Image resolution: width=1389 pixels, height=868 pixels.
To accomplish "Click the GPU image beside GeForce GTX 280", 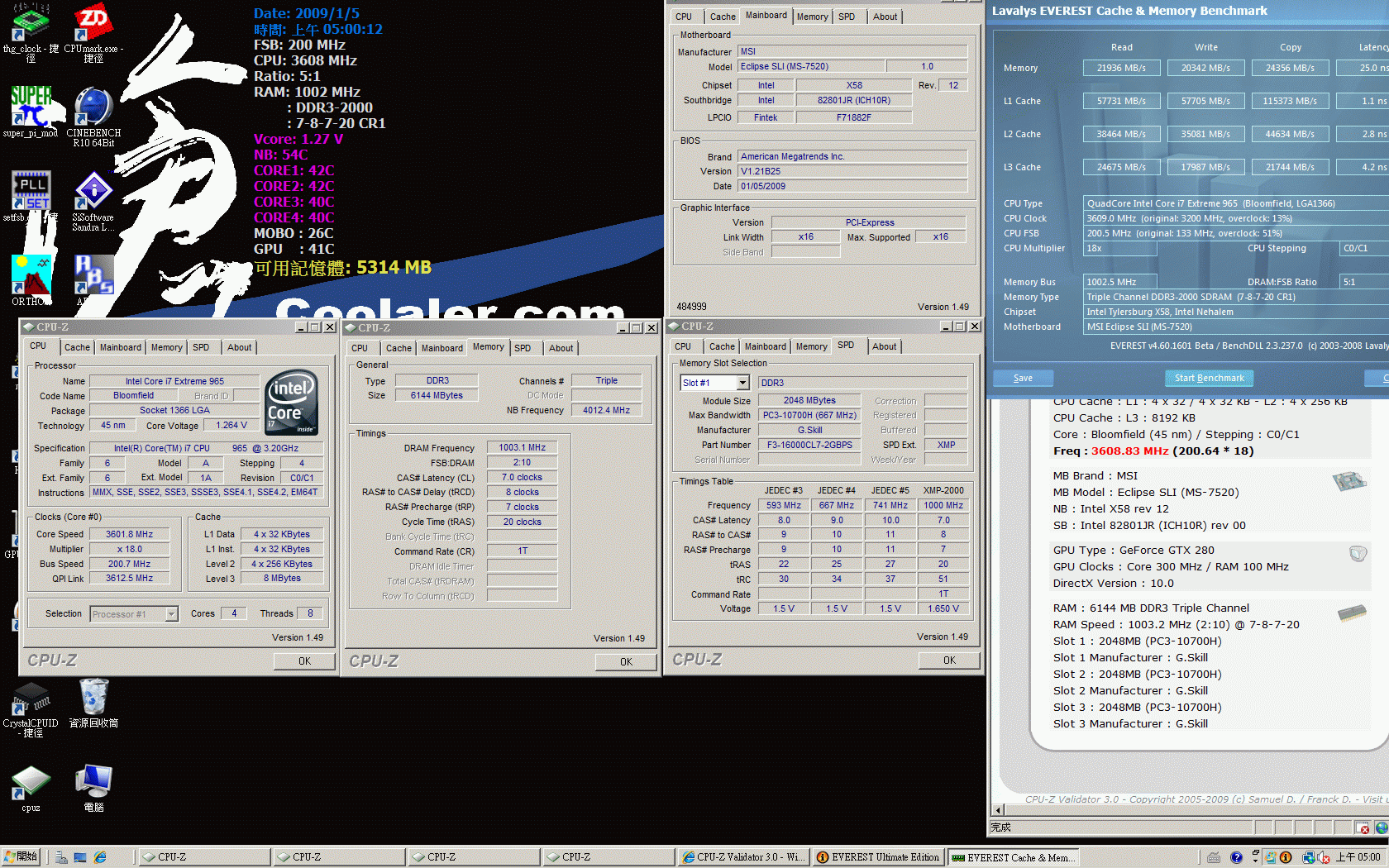I will (x=1358, y=554).
